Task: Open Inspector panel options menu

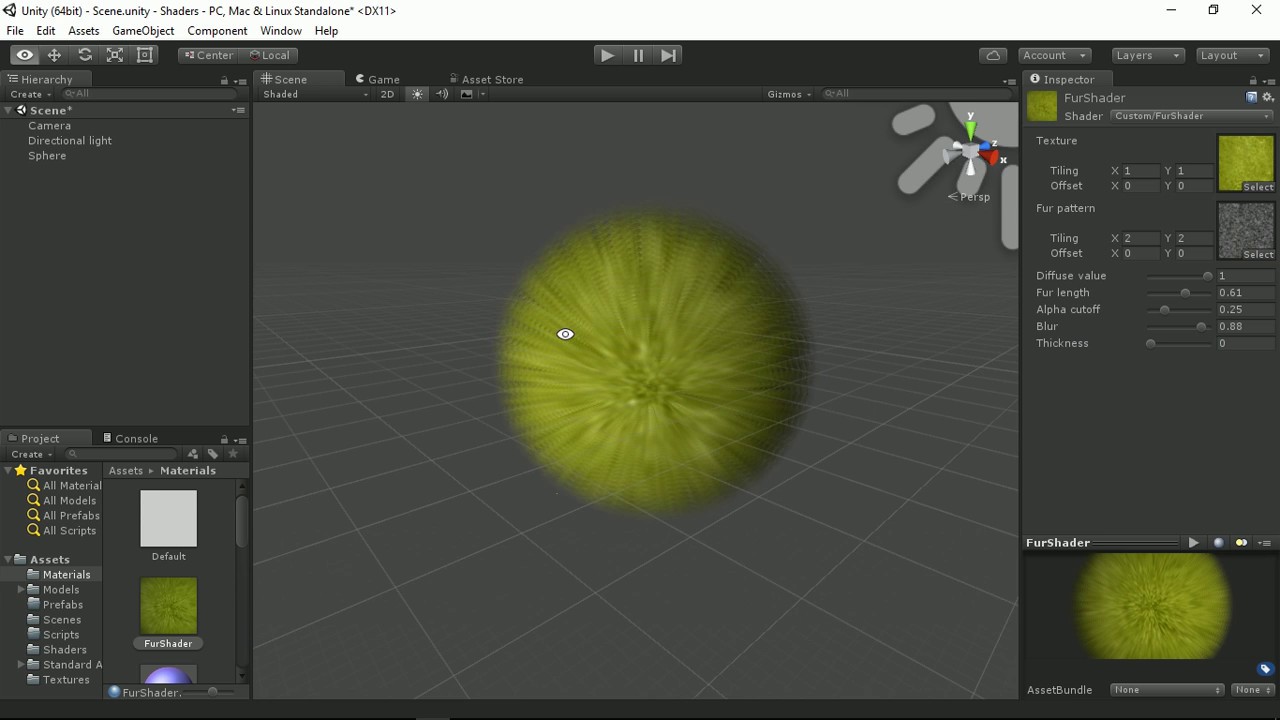Action: coord(1269,80)
